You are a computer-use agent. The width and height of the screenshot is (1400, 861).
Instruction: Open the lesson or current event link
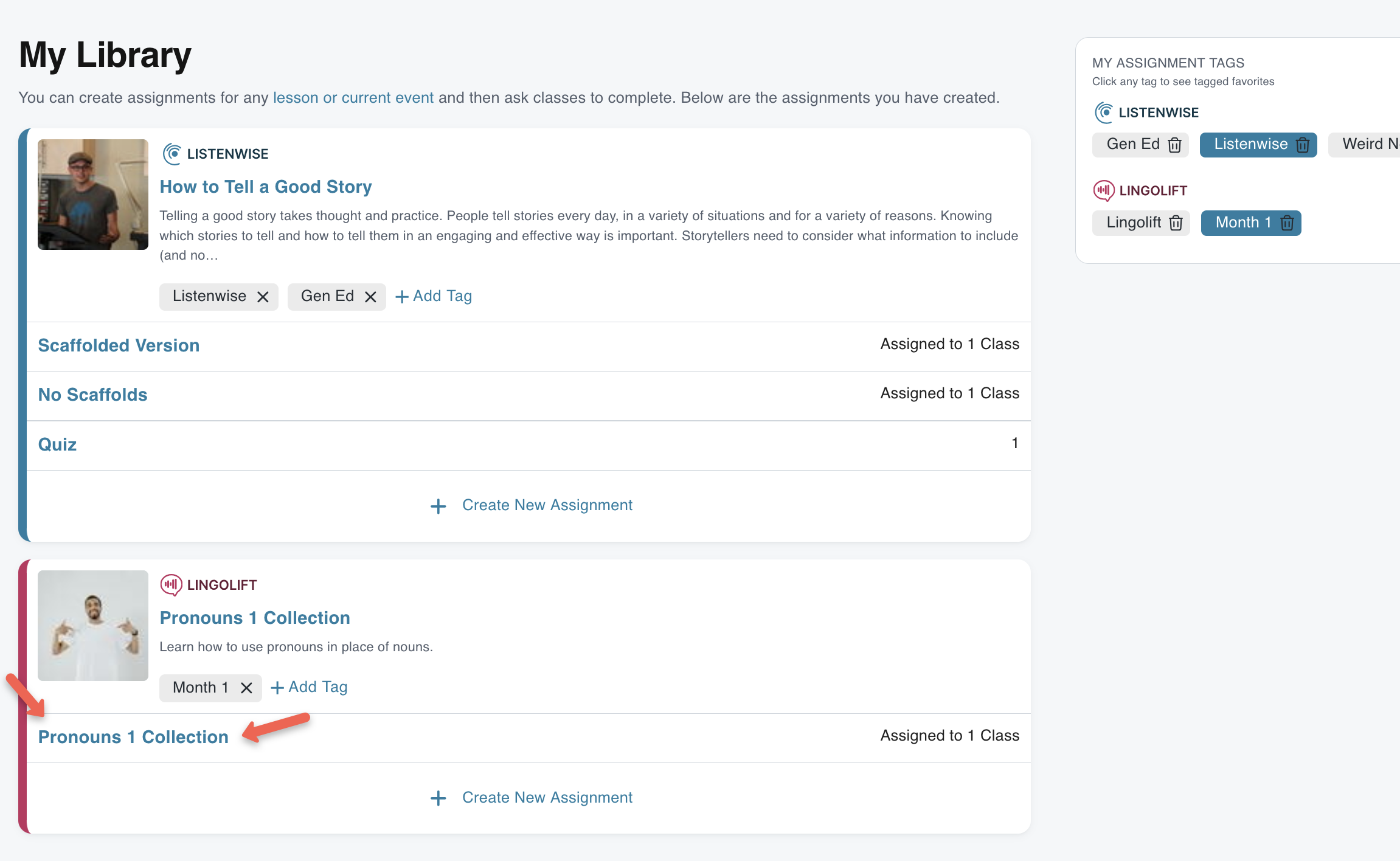[353, 98]
